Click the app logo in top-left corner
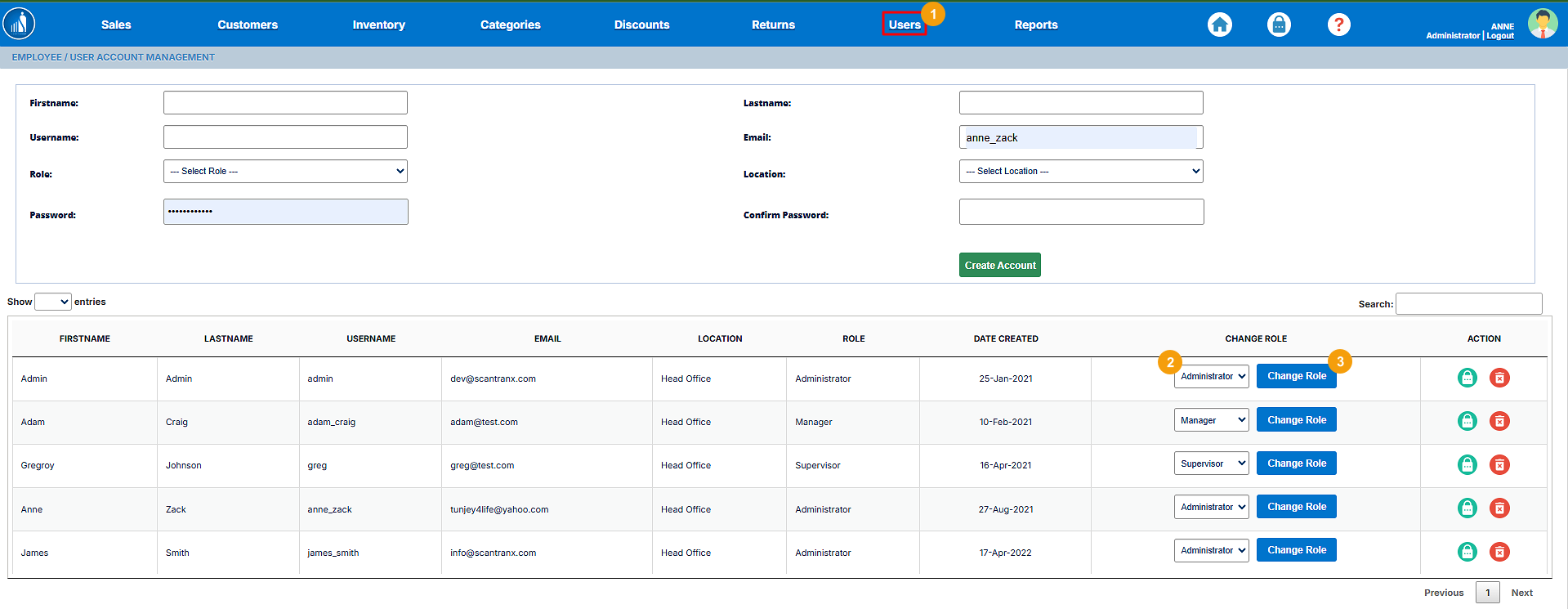 [19, 24]
